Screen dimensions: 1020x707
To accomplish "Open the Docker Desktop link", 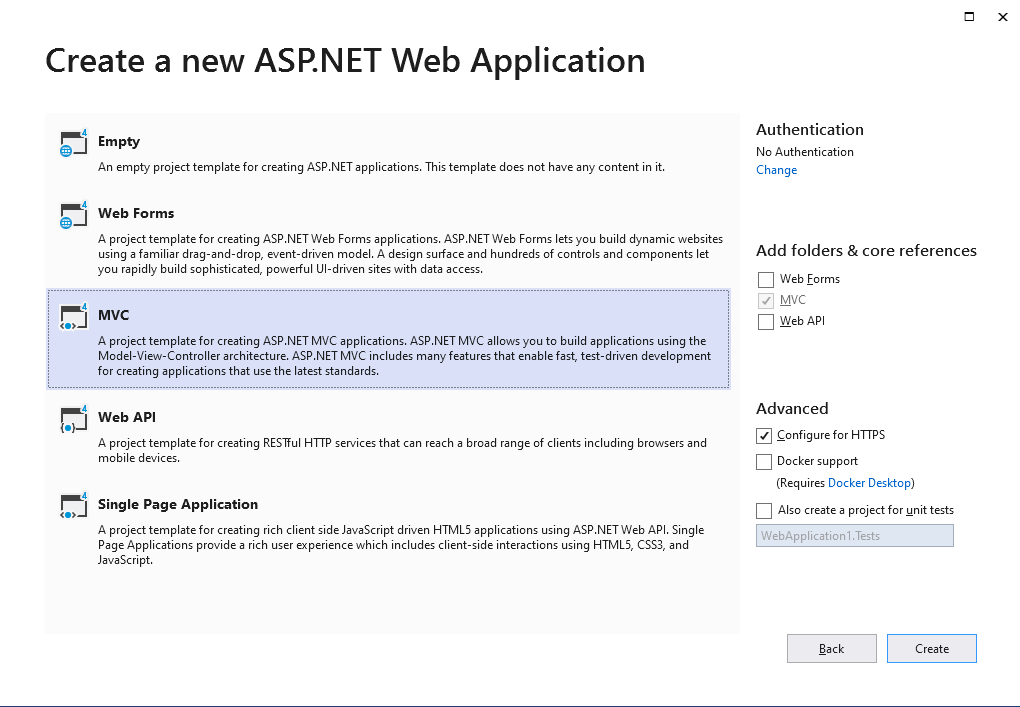I will click(x=869, y=482).
